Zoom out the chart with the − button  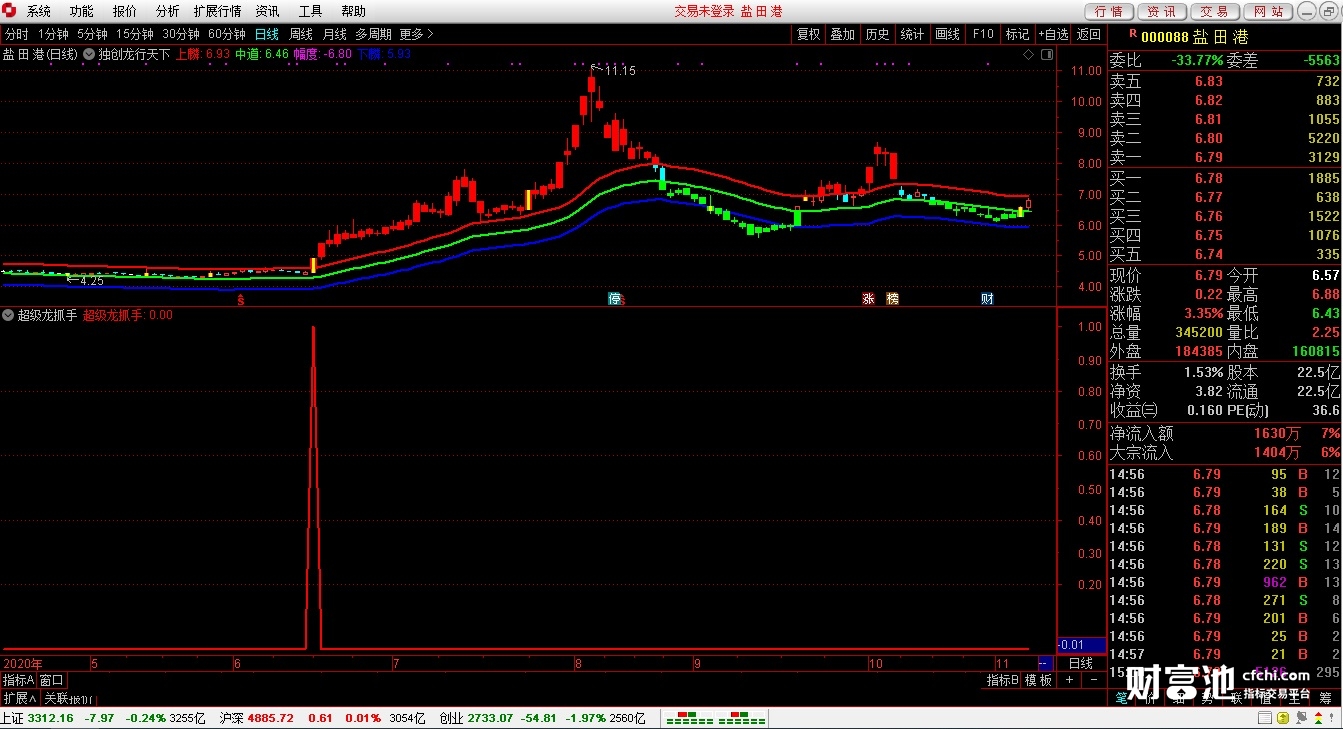point(1093,680)
